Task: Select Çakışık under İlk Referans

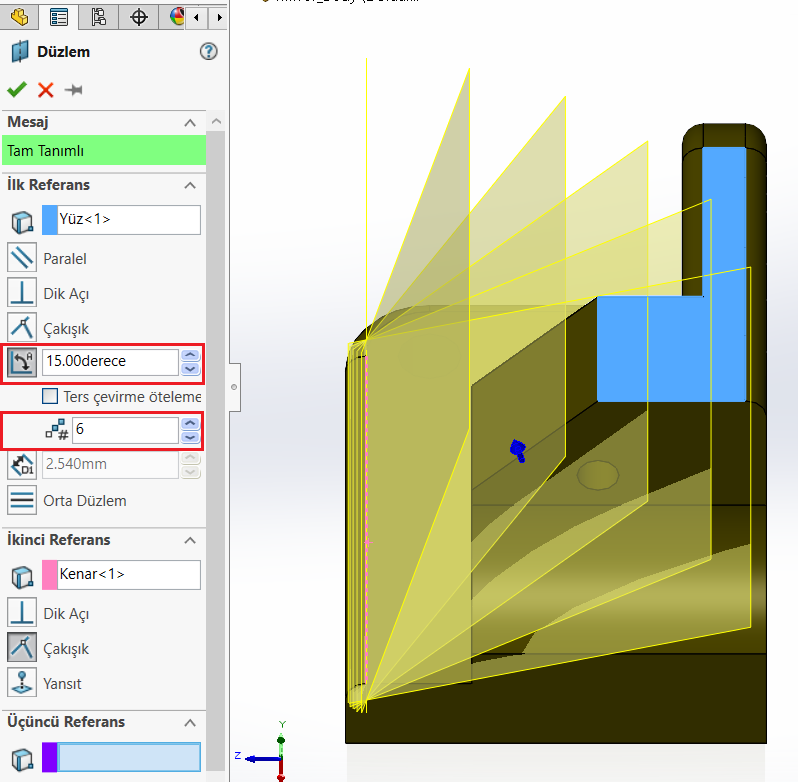Action: click(x=22, y=328)
